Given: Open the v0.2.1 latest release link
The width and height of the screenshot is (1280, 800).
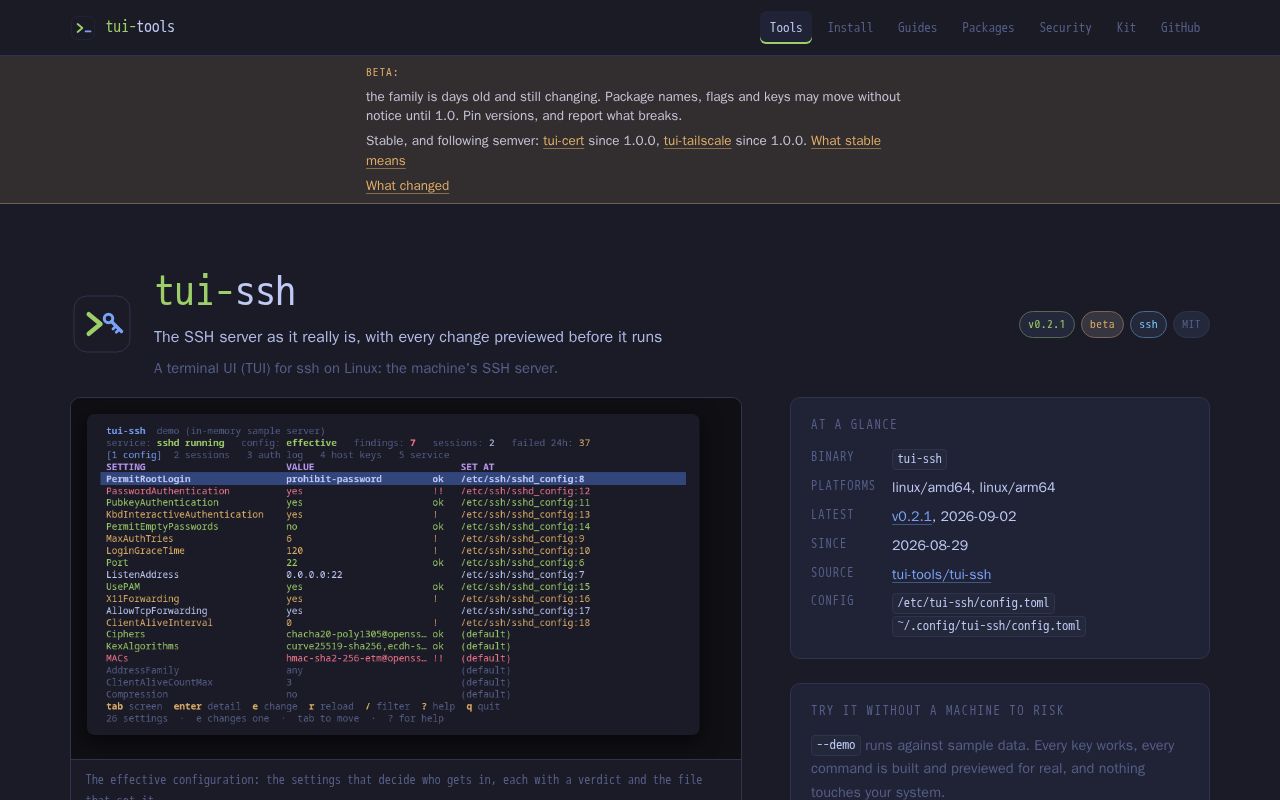Looking at the screenshot, I should [911, 516].
